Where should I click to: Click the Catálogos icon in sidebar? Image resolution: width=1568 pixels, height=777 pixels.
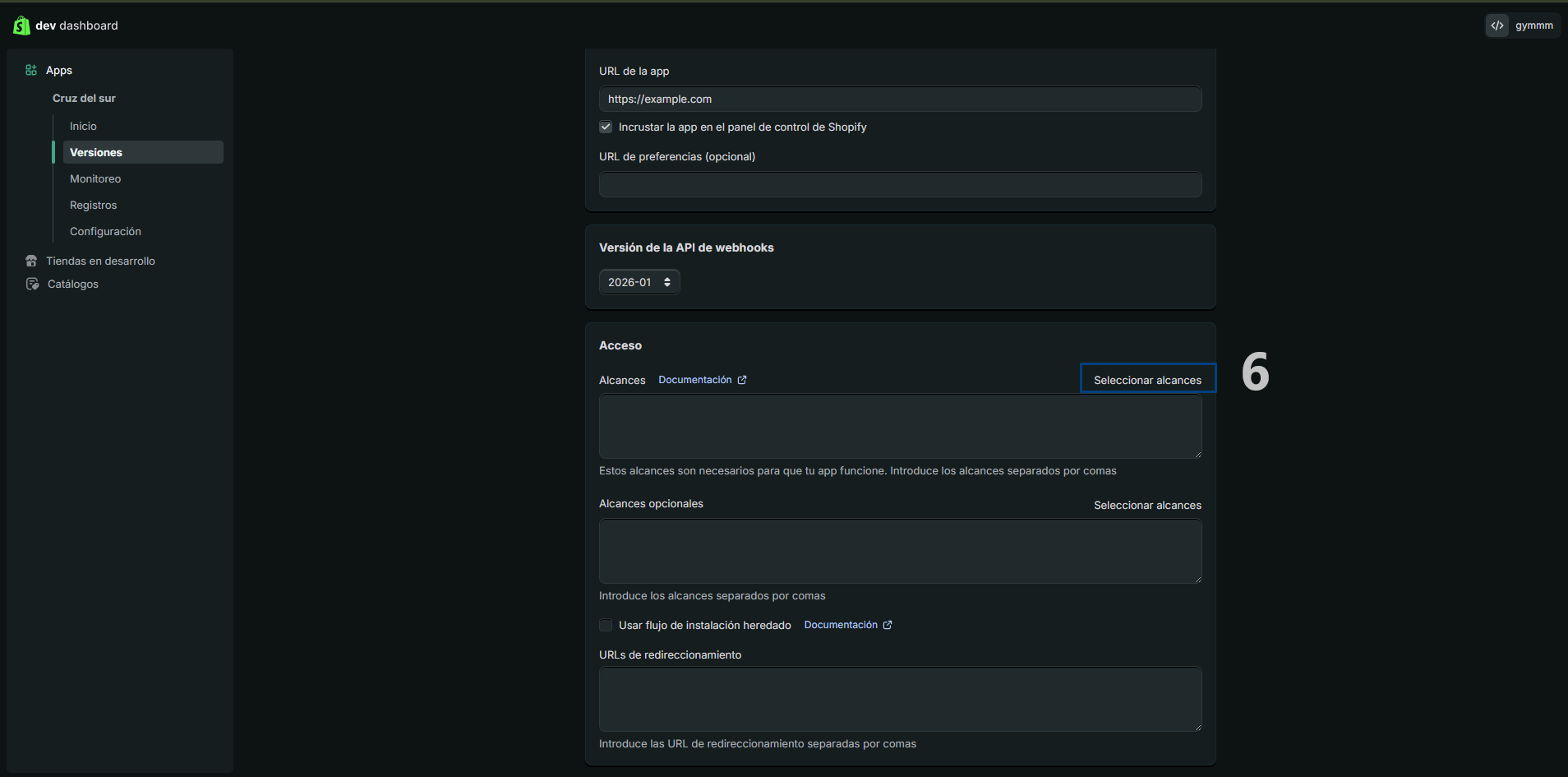tap(32, 284)
